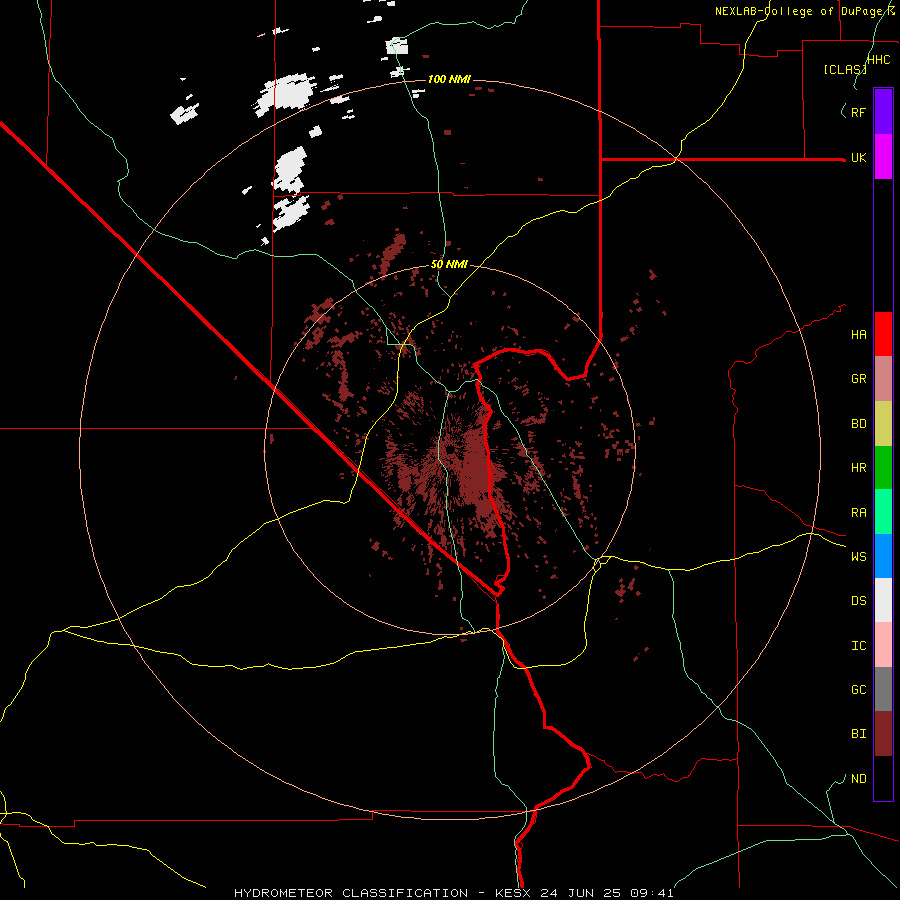900x900 pixels.
Task: Click the RF purple legend swatch
Action: coord(883,111)
